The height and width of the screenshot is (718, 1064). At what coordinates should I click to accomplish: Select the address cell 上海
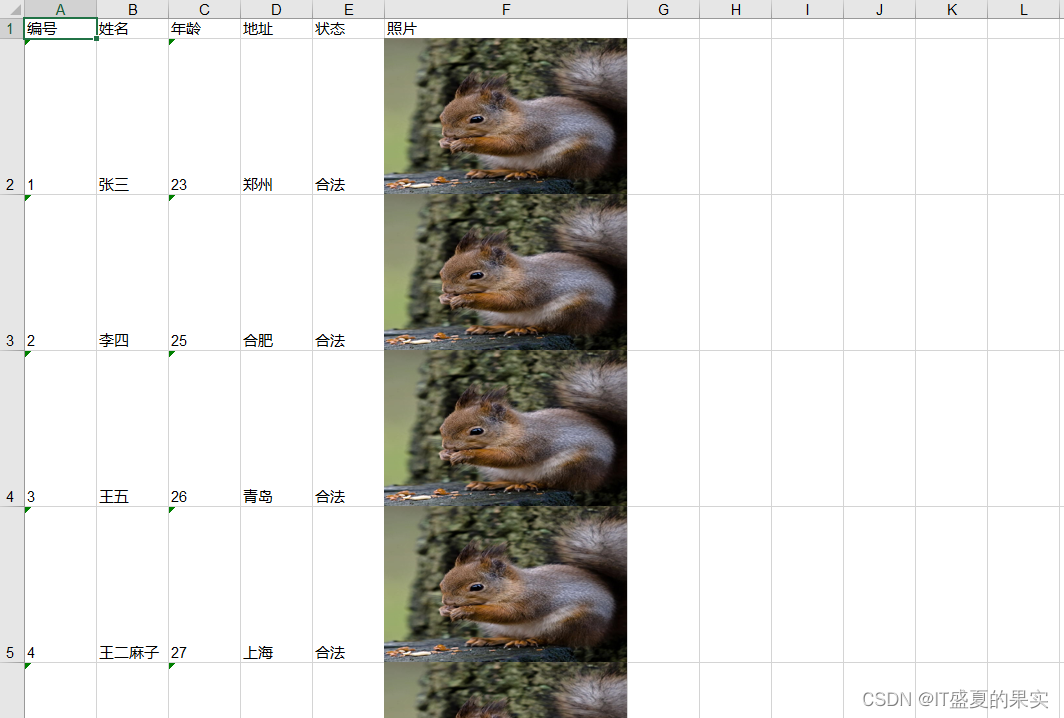(276, 585)
